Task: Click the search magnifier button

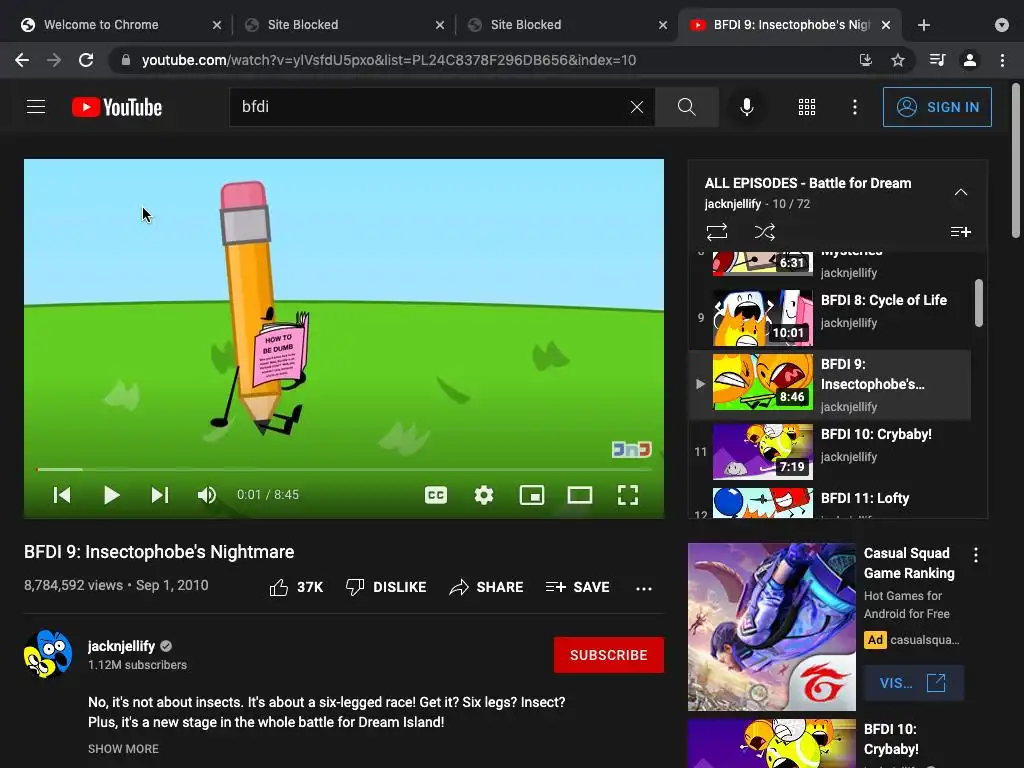Action: click(x=686, y=107)
